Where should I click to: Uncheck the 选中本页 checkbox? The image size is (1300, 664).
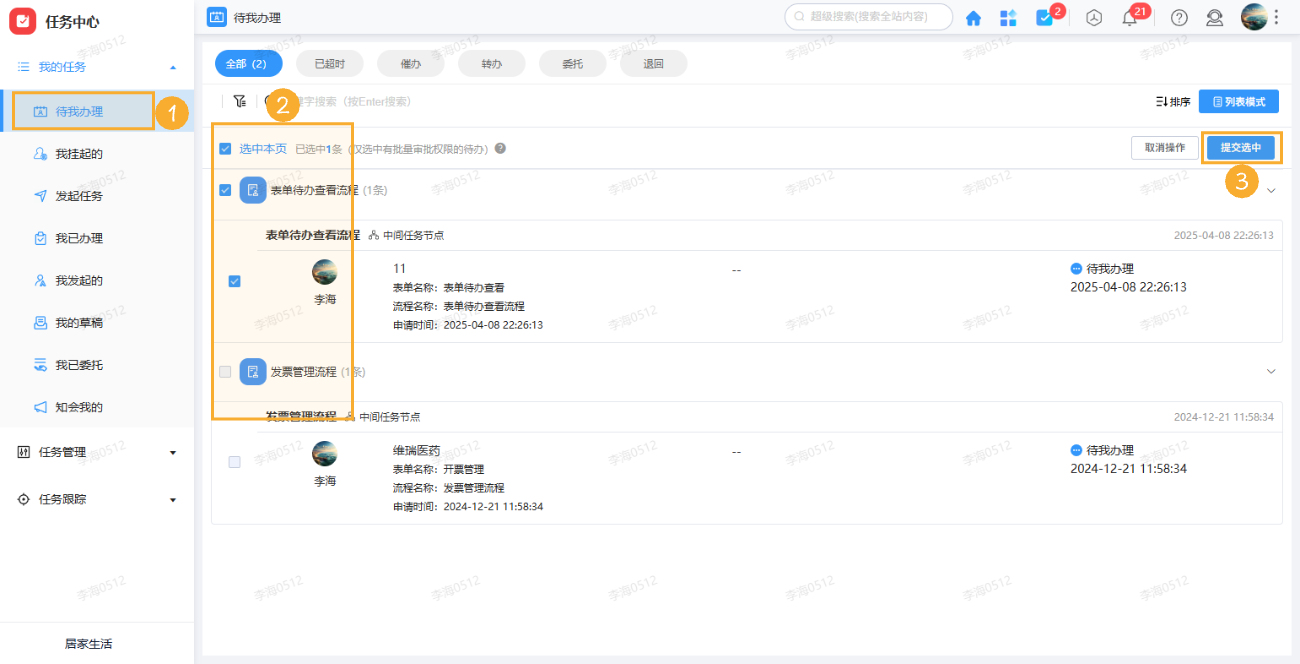[x=225, y=147]
